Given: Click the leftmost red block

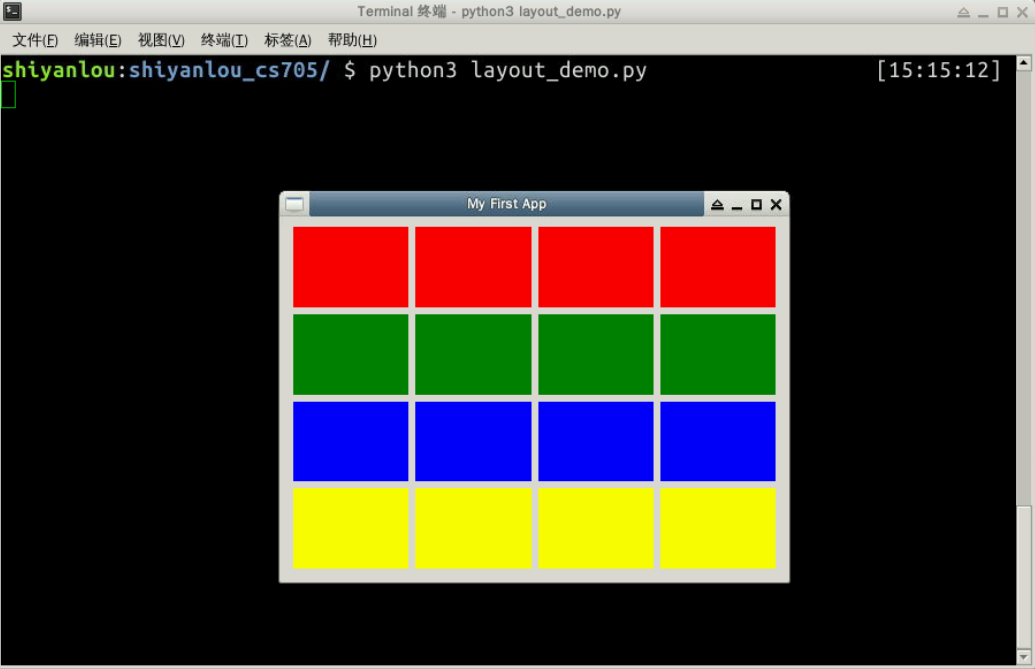Looking at the screenshot, I should [350, 266].
